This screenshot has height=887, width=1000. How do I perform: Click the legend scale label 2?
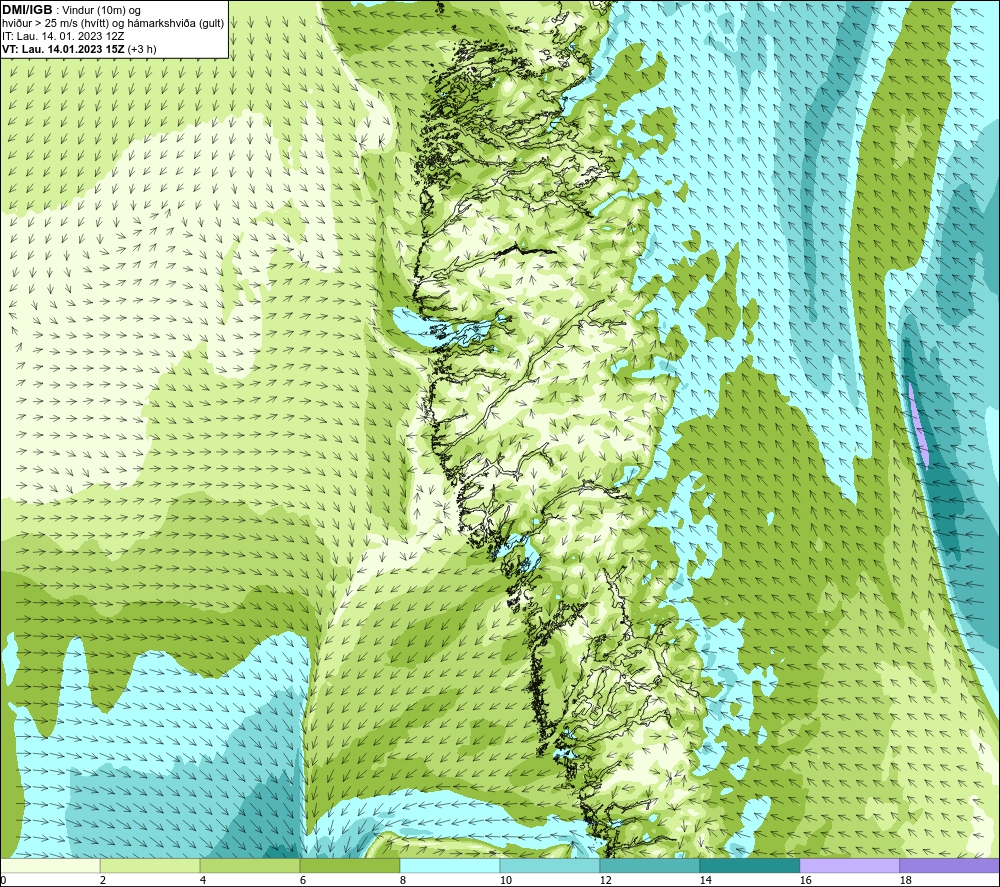coord(103,880)
